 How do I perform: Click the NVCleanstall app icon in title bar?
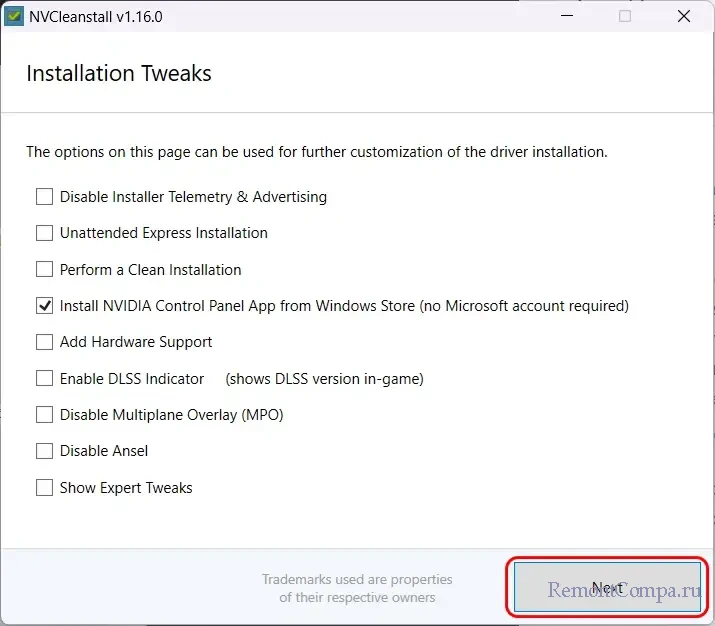coord(15,16)
